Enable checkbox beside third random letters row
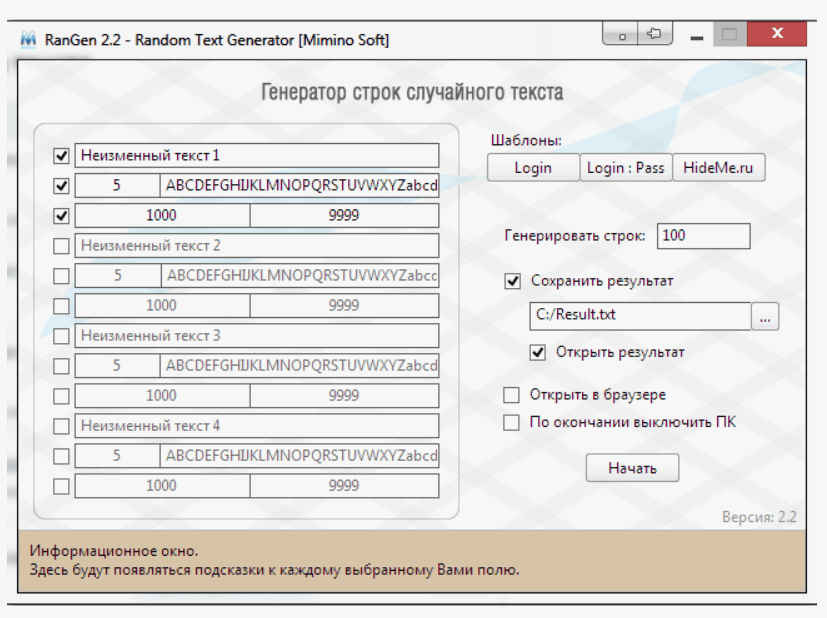 61,365
